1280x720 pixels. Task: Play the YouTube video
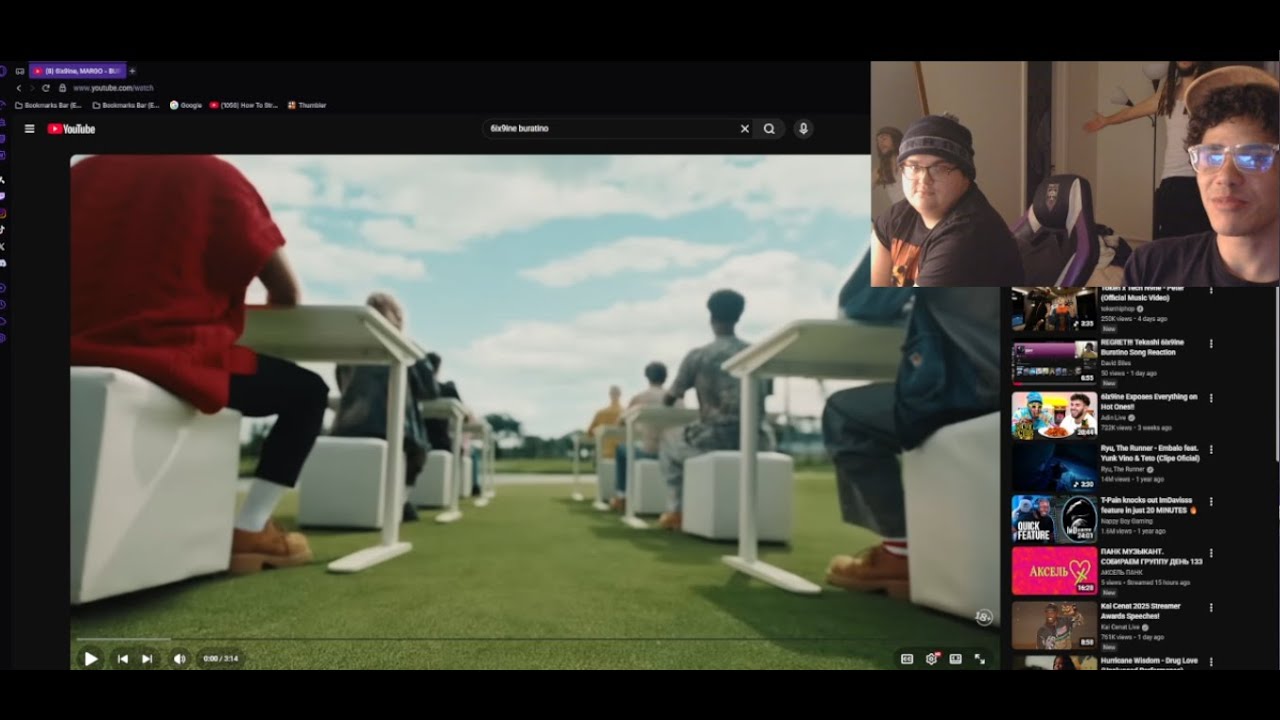tap(90, 659)
